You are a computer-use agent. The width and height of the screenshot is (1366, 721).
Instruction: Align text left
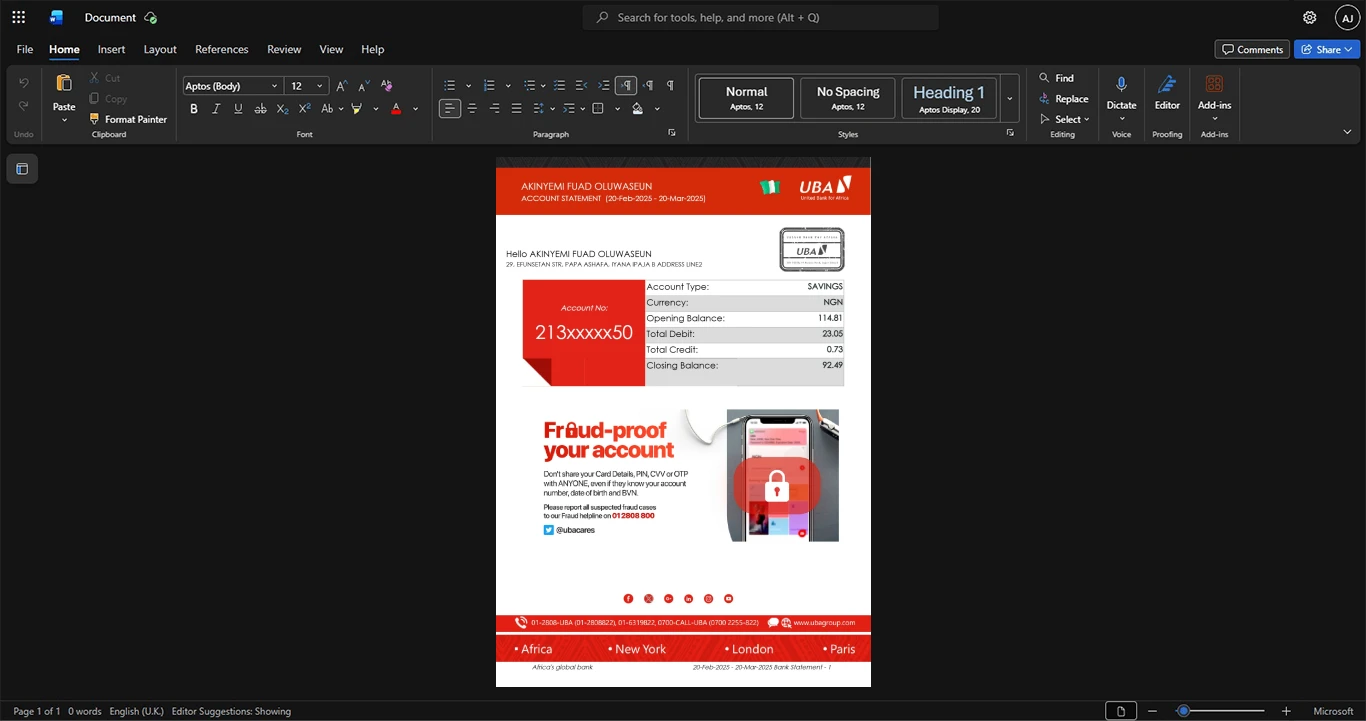click(x=450, y=109)
